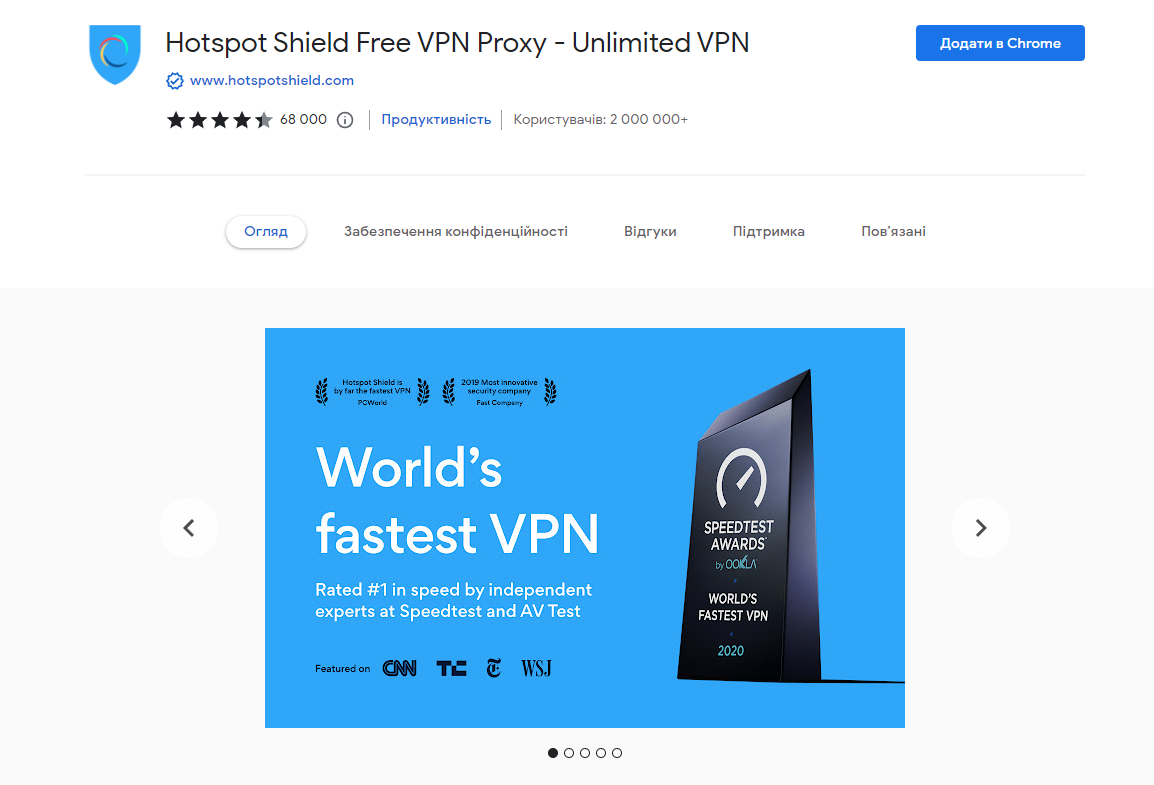
Task: Switch to the Відгуки tab
Action: pyautogui.click(x=650, y=232)
